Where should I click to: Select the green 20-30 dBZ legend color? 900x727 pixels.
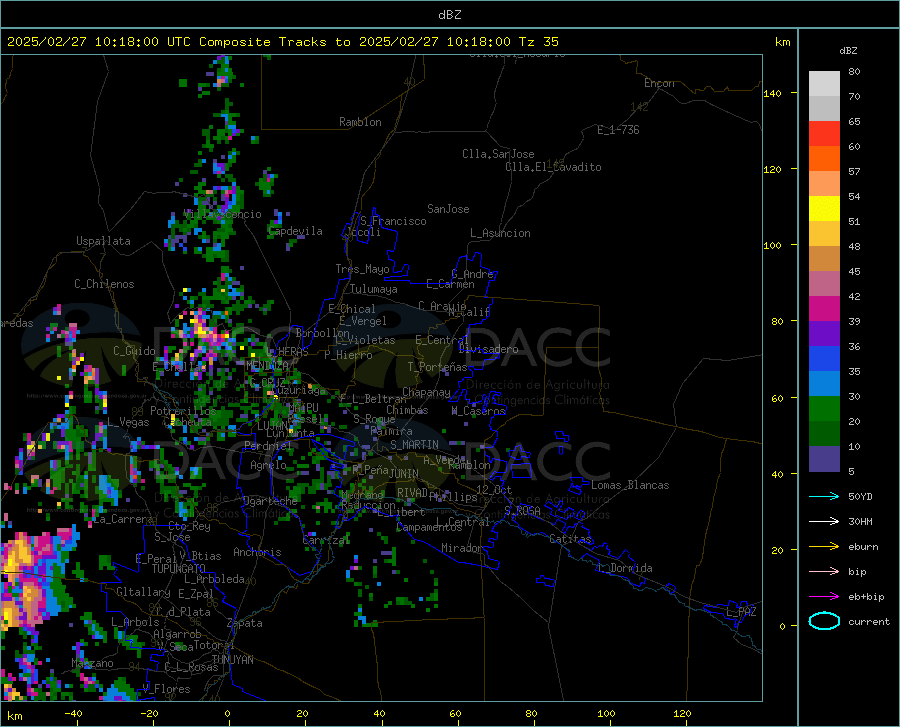click(824, 409)
